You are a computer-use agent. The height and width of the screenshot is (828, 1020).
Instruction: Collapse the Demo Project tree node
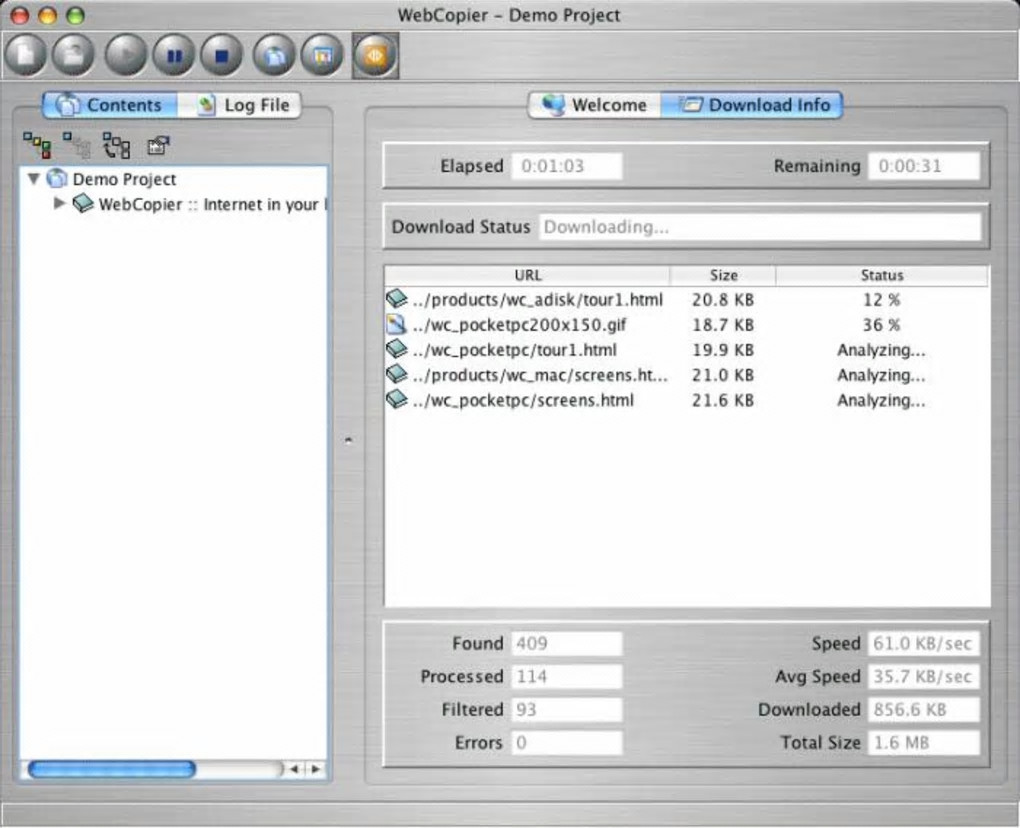coord(34,178)
